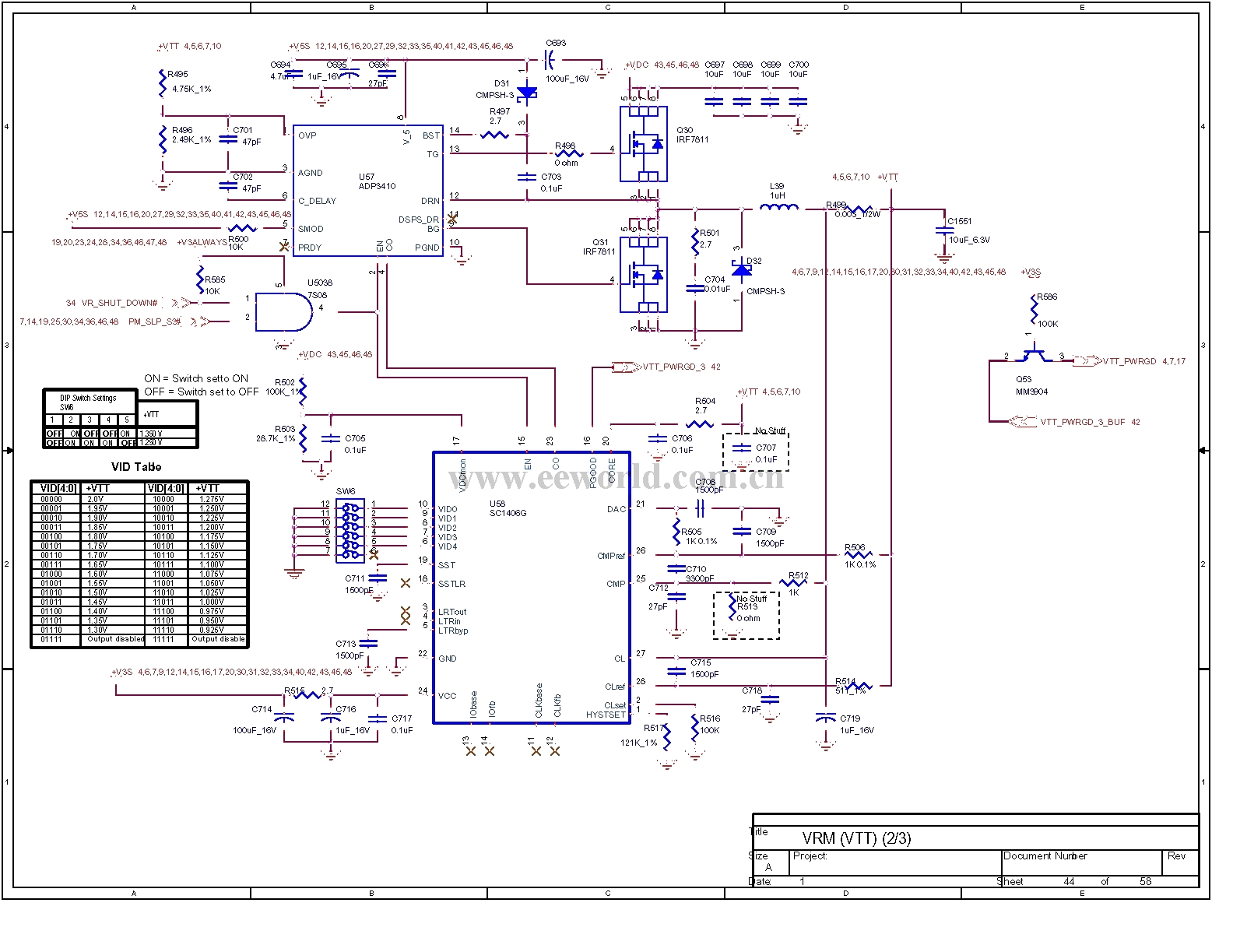The width and height of the screenshot is (1233, 952).
Task: Click the VTT_PWRGD_3 port connector
Action: tap(627, 367)
